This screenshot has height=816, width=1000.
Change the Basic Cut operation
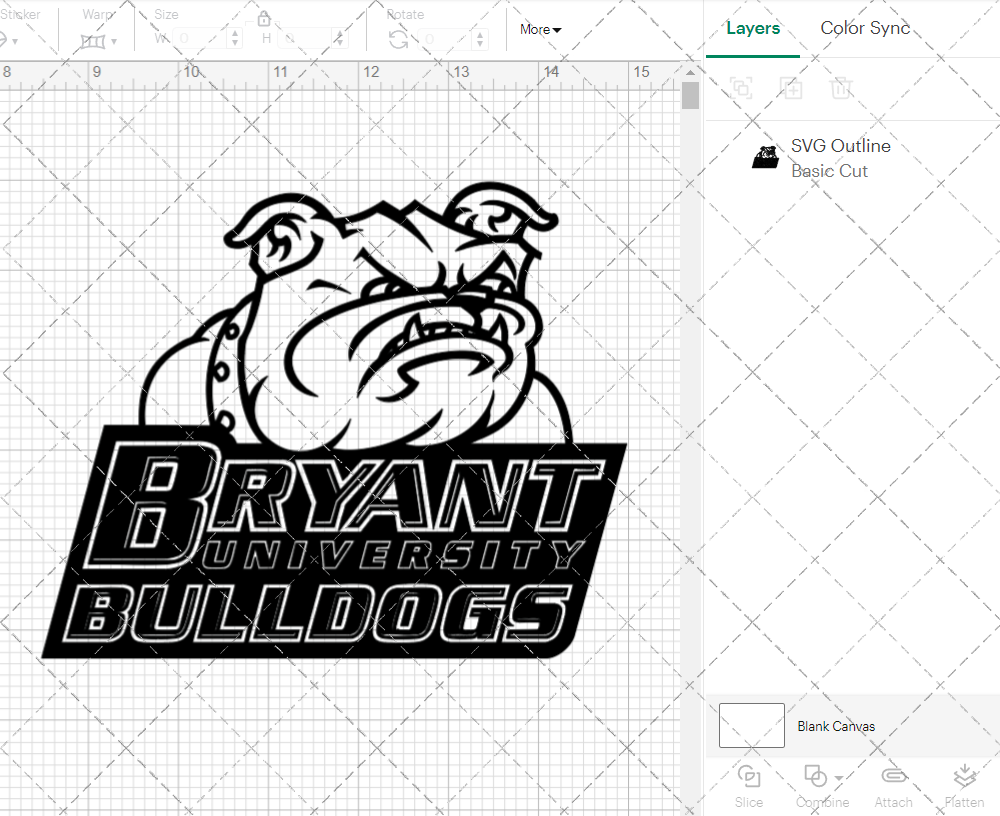pos(830,171)
